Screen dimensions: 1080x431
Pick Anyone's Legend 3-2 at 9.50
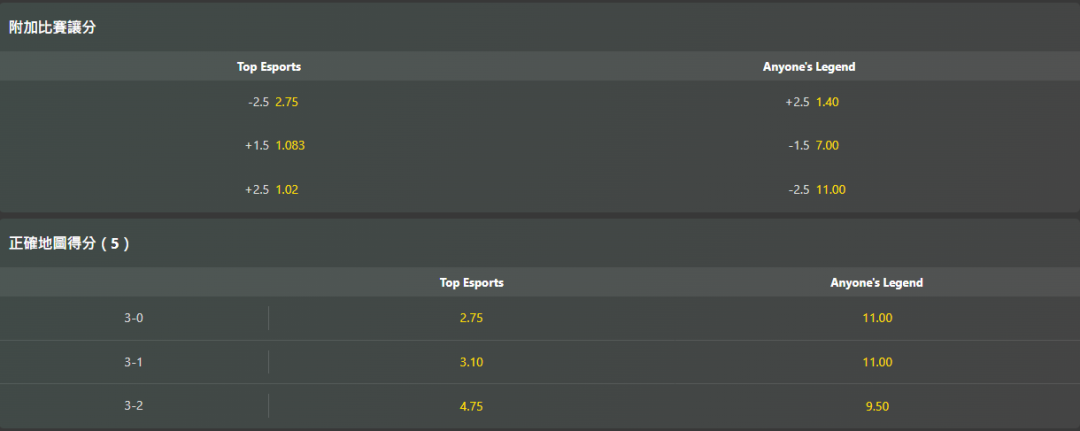[x=876, y=406]
